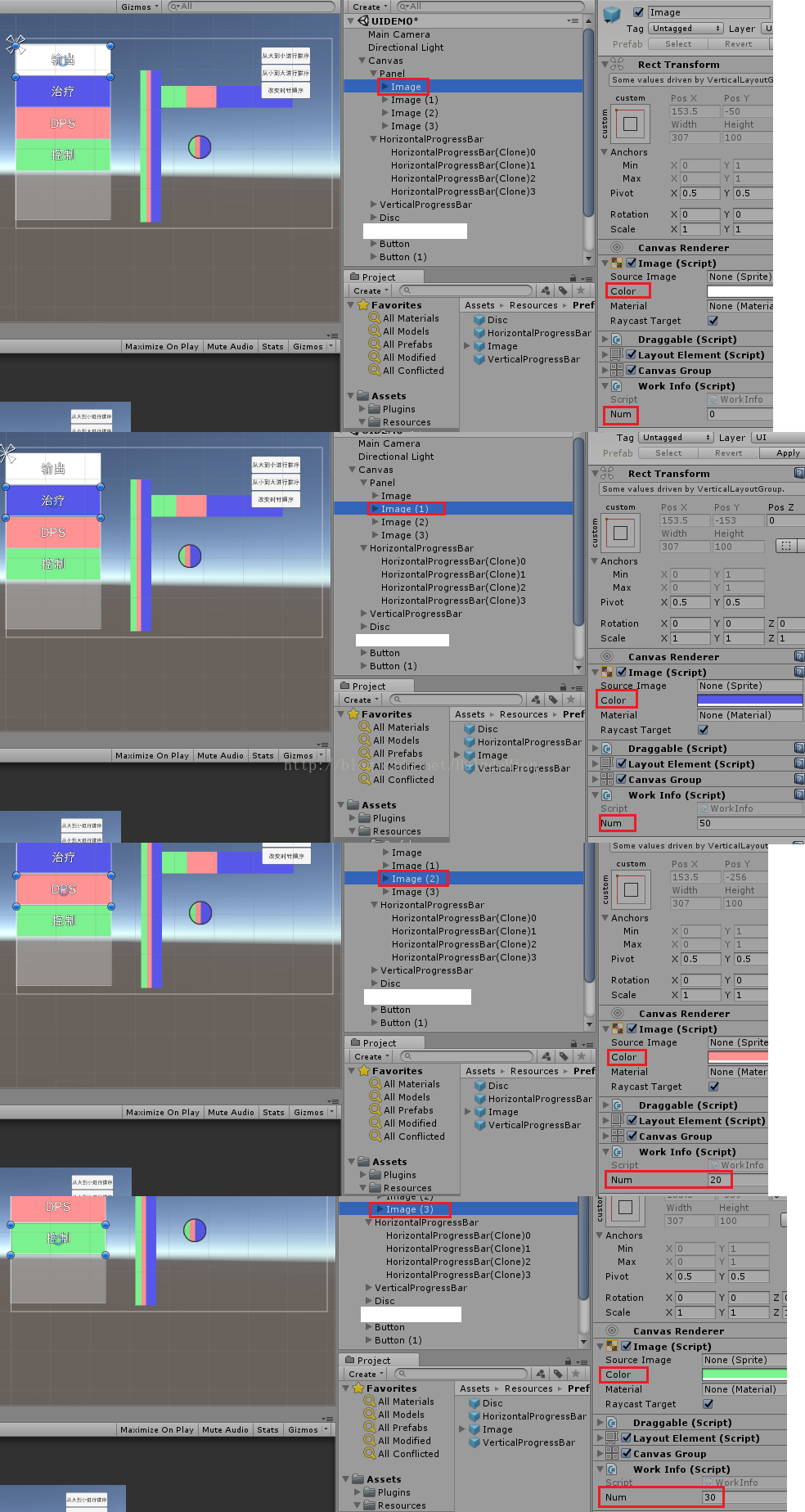
Task: Click favorite star filter icon in Num 0 capture
Action: tap(581, 290)
